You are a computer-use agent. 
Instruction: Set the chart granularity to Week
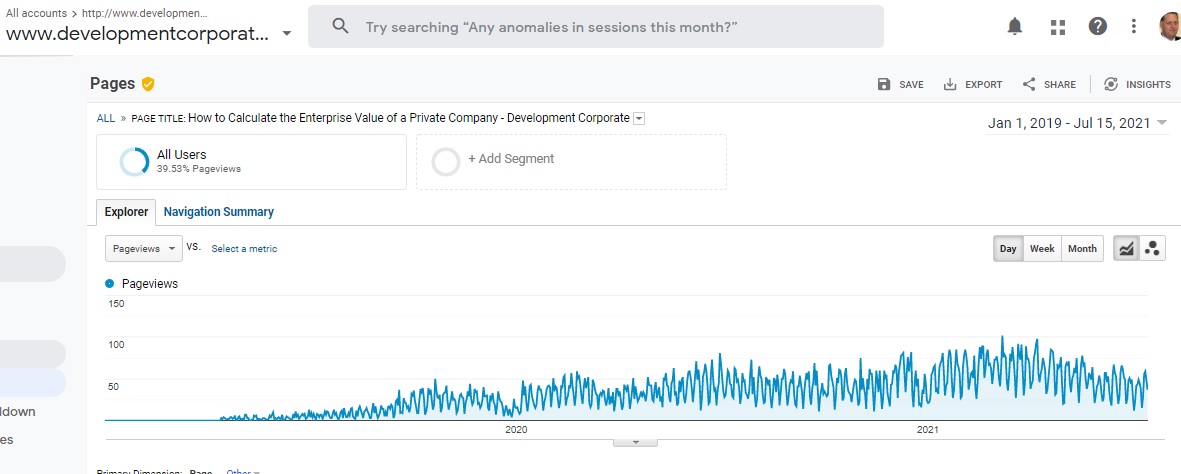coord(1042,249)
